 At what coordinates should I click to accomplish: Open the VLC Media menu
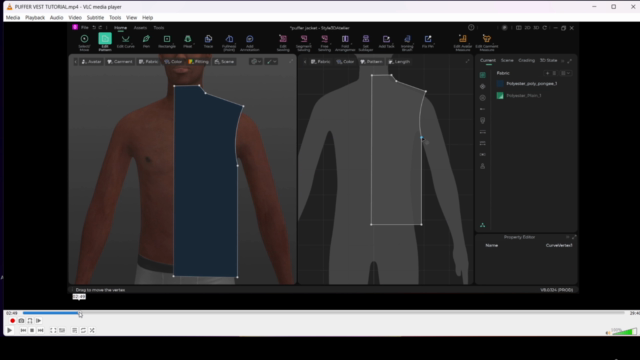coord(13,18)
